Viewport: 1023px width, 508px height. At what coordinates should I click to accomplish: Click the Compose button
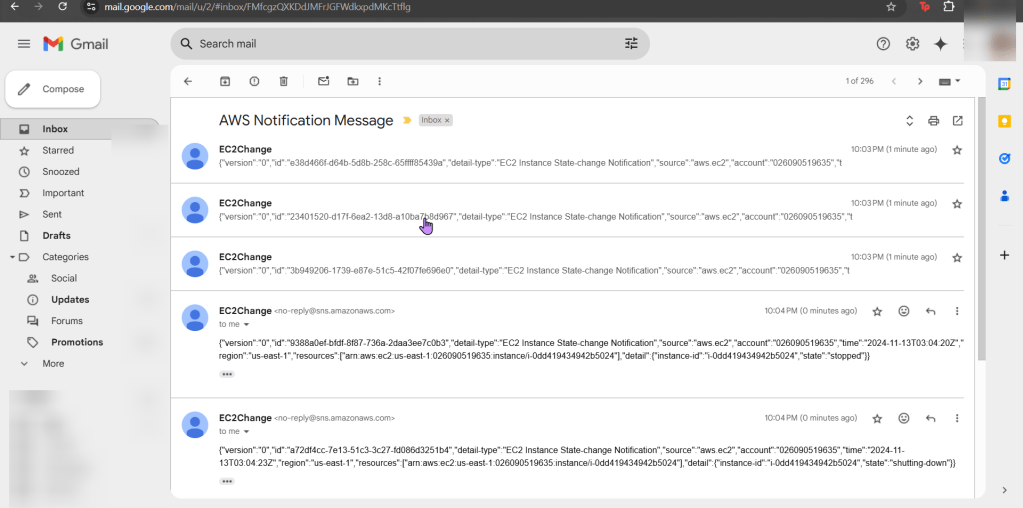(x=53, y=89)
